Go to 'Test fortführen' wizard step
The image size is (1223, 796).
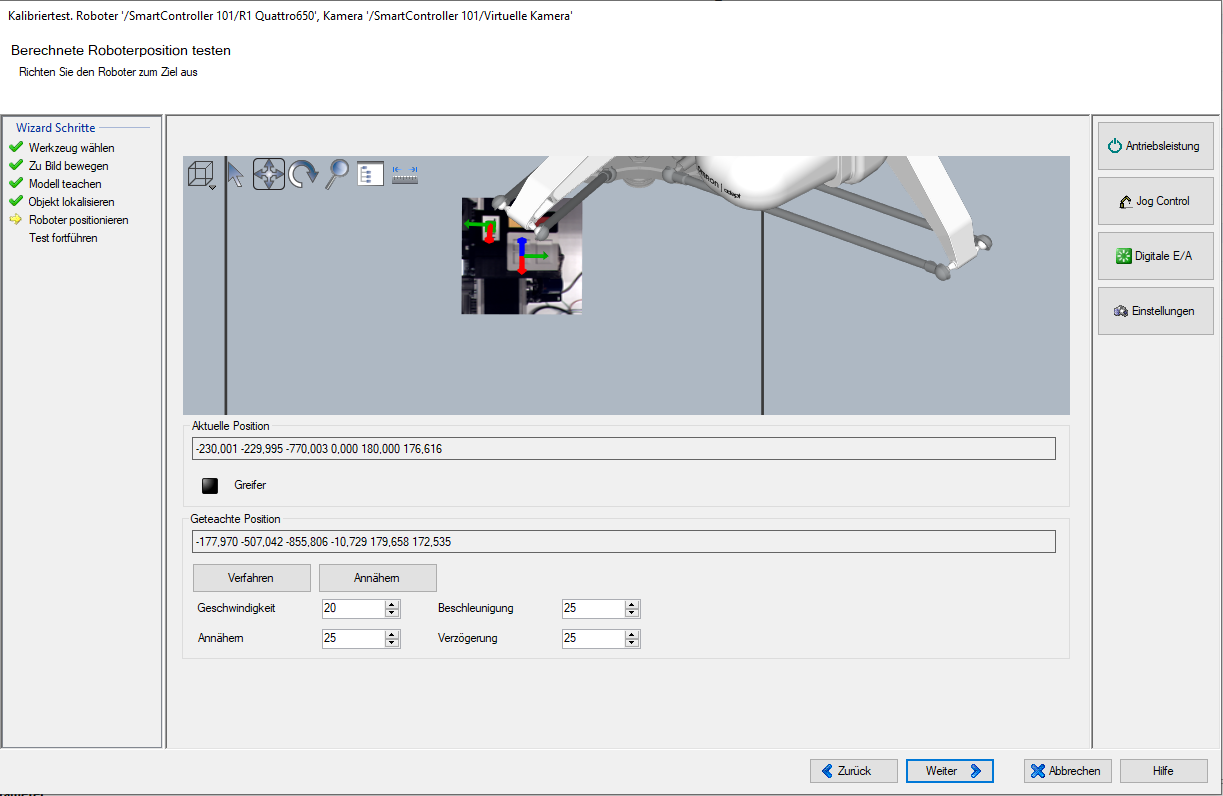(64, 238)
